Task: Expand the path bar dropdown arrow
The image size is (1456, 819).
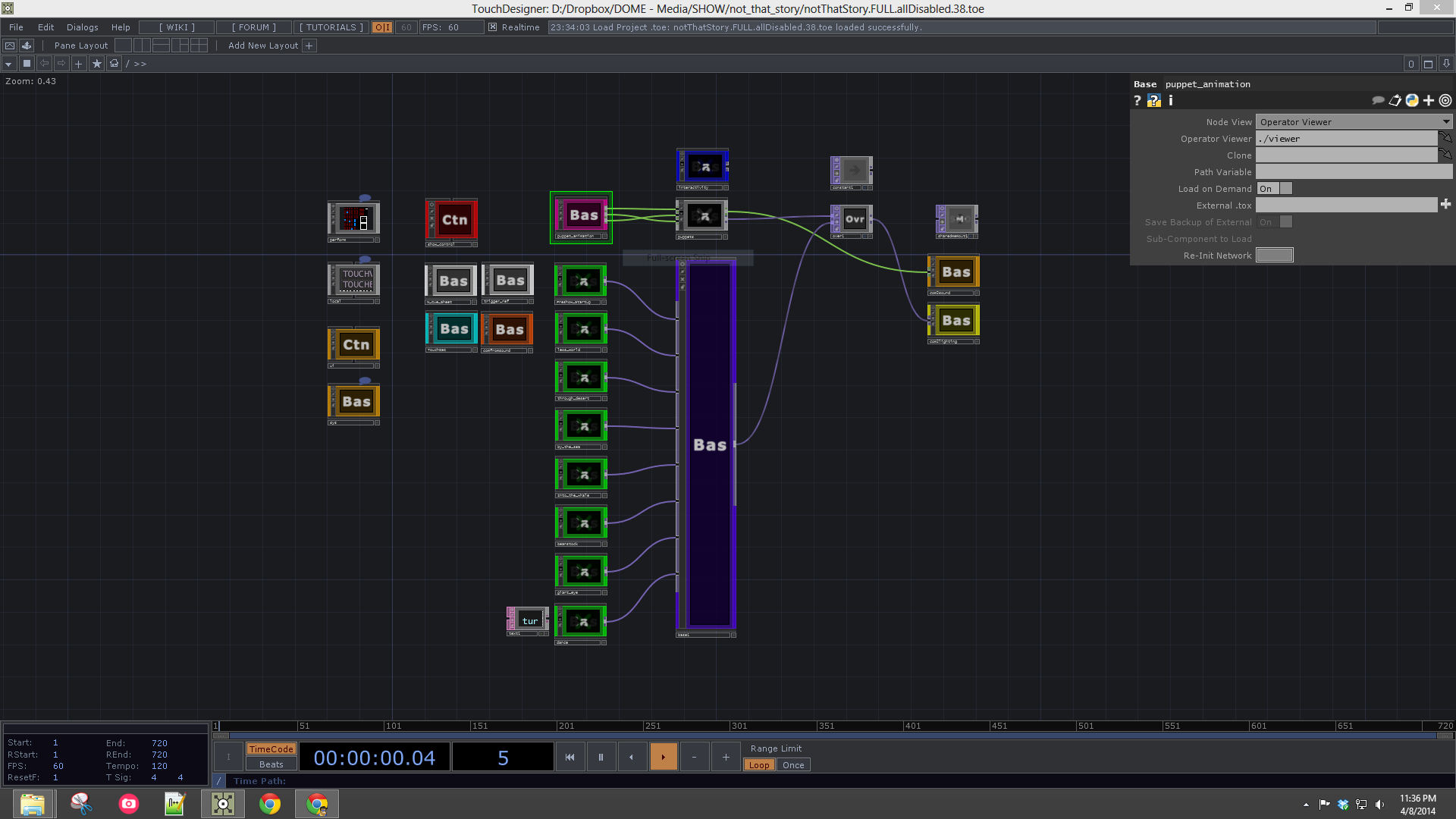Action: [8, 64]
